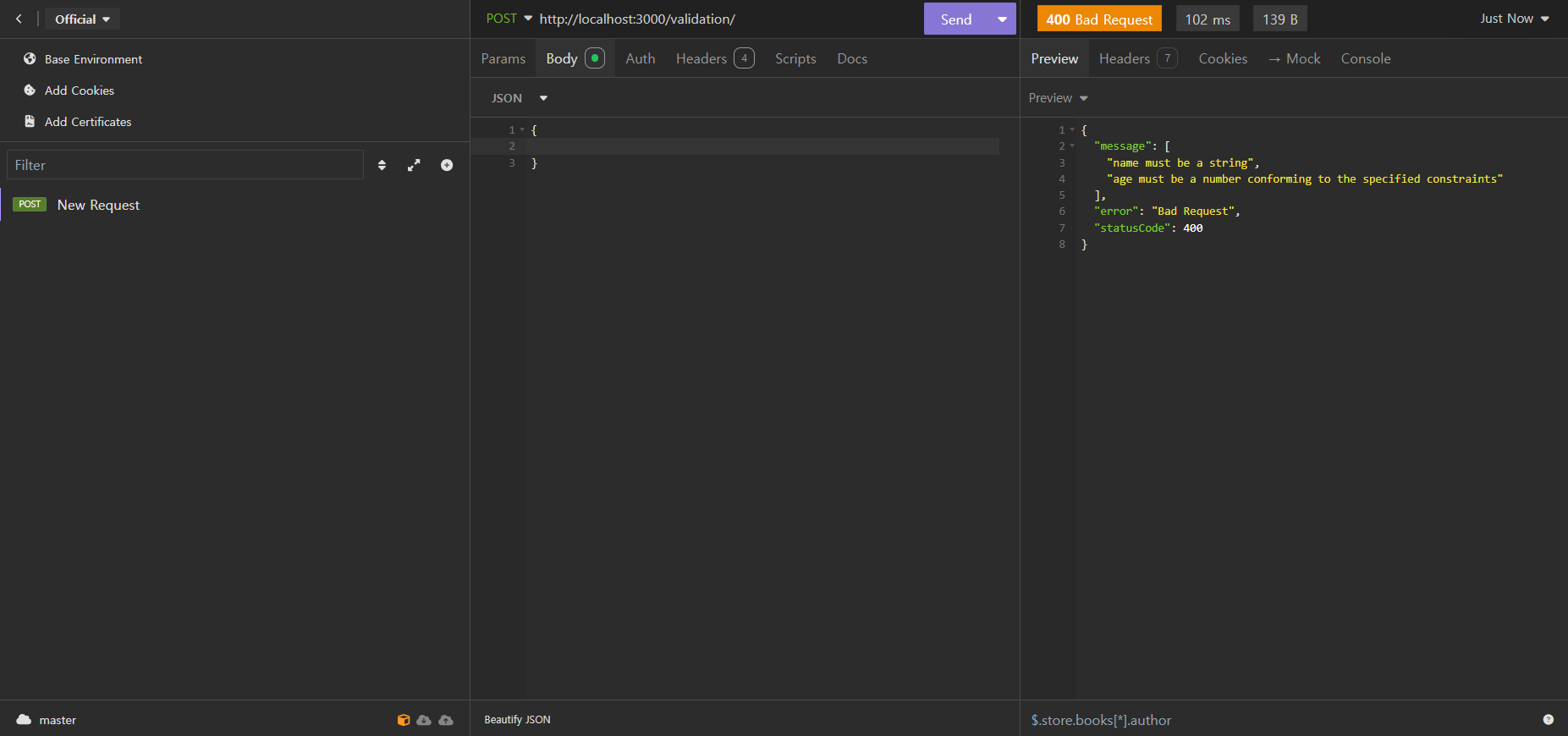Screen dimensions: 1568x736
Task: Open the response Cookies tab
Action: click(x=1223, y=58)
